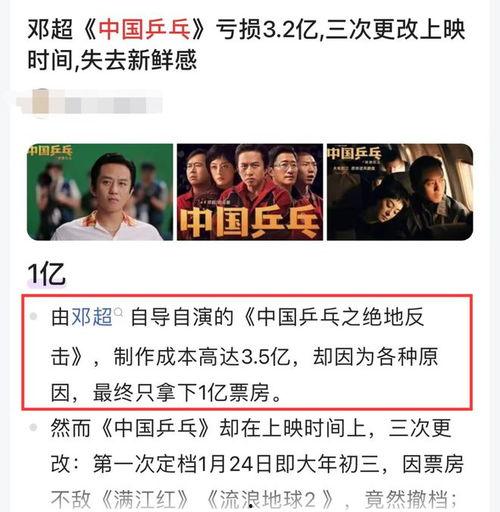500x512 pixels.
Task: Click the paragraph starting 然而《中国乒乓》
Action: pos(257,464)
